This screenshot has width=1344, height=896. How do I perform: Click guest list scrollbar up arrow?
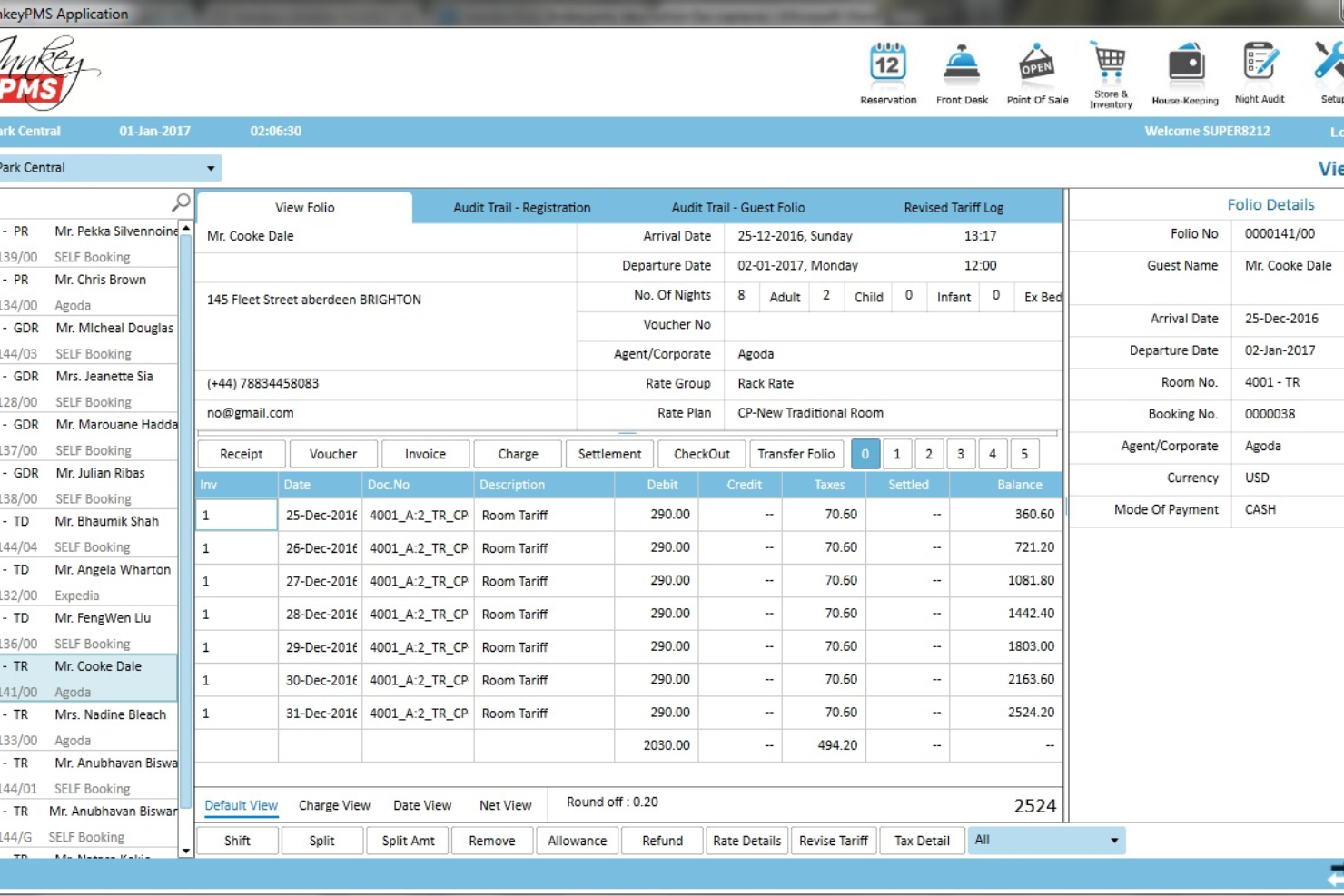click(186, 228)
